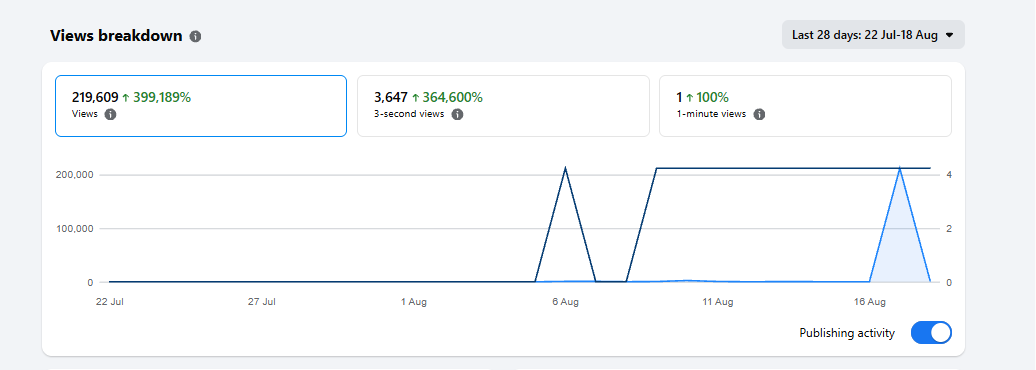Click the 100% increase indicator
Viewport: 1036px width, 370px height.
pos(707,97)
